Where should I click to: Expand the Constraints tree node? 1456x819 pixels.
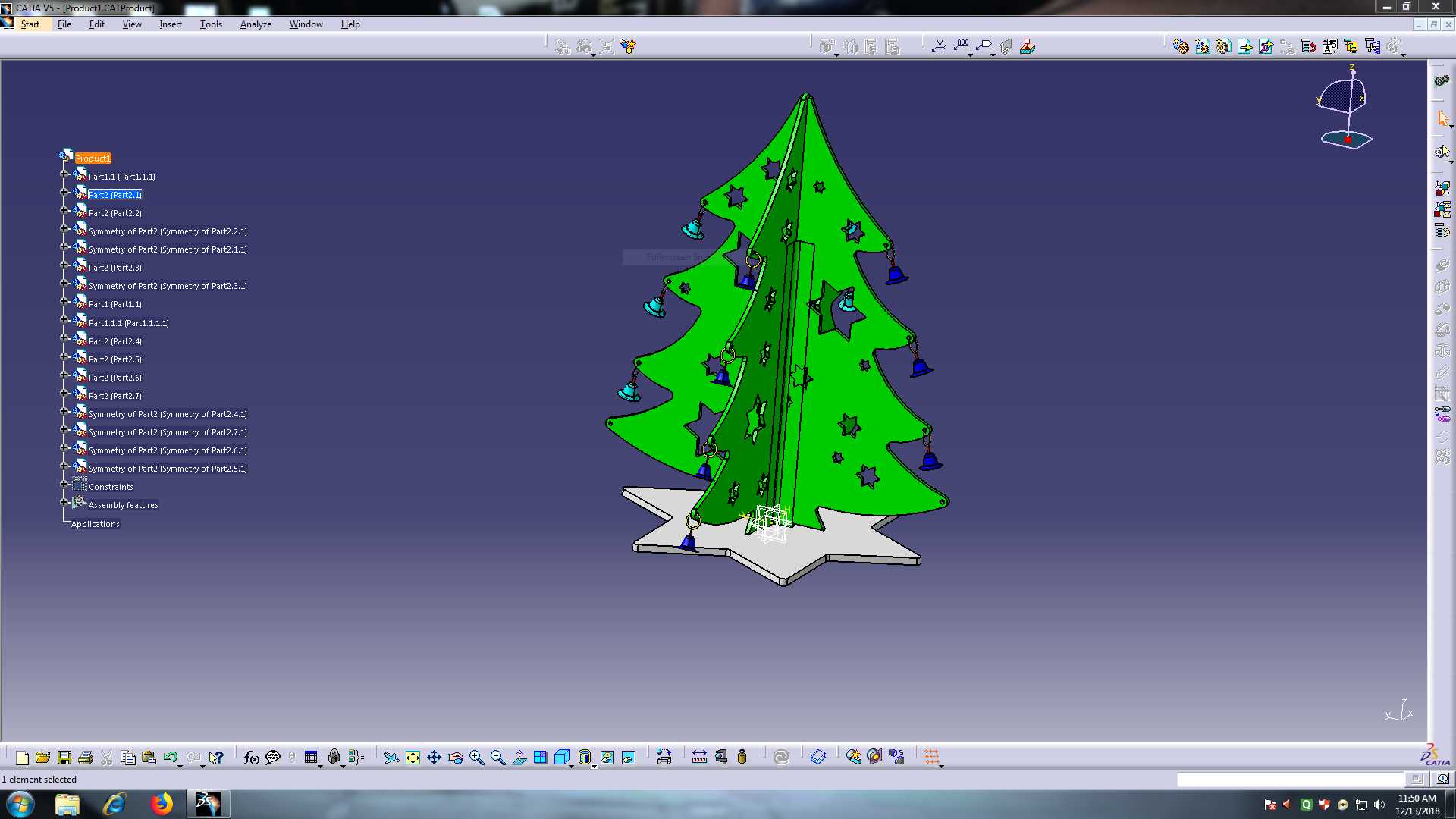[64, 485]
